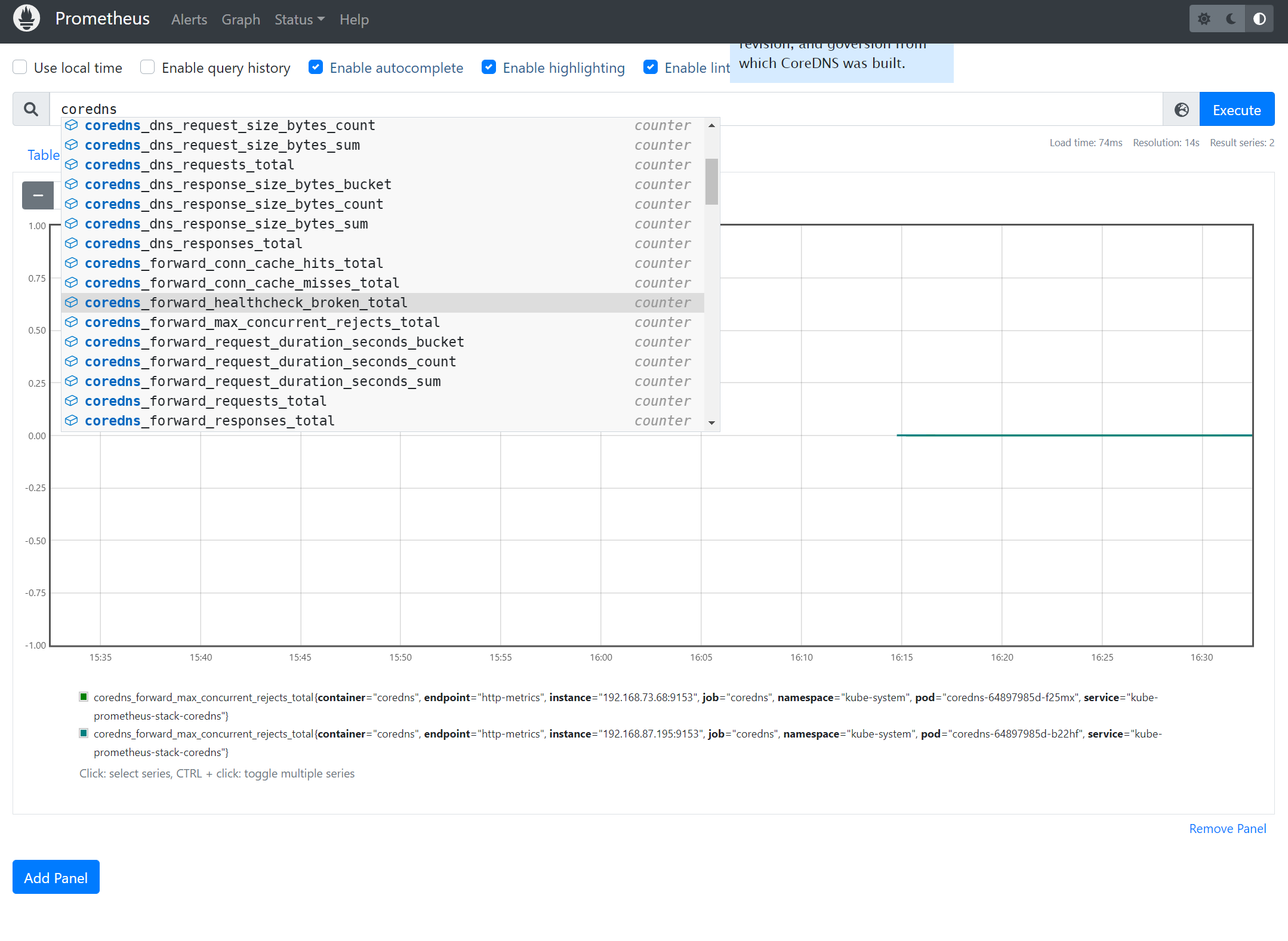Click the Prometheus flame logo
This screenshot has height=941, width=1288.
(x=27, y=19)
